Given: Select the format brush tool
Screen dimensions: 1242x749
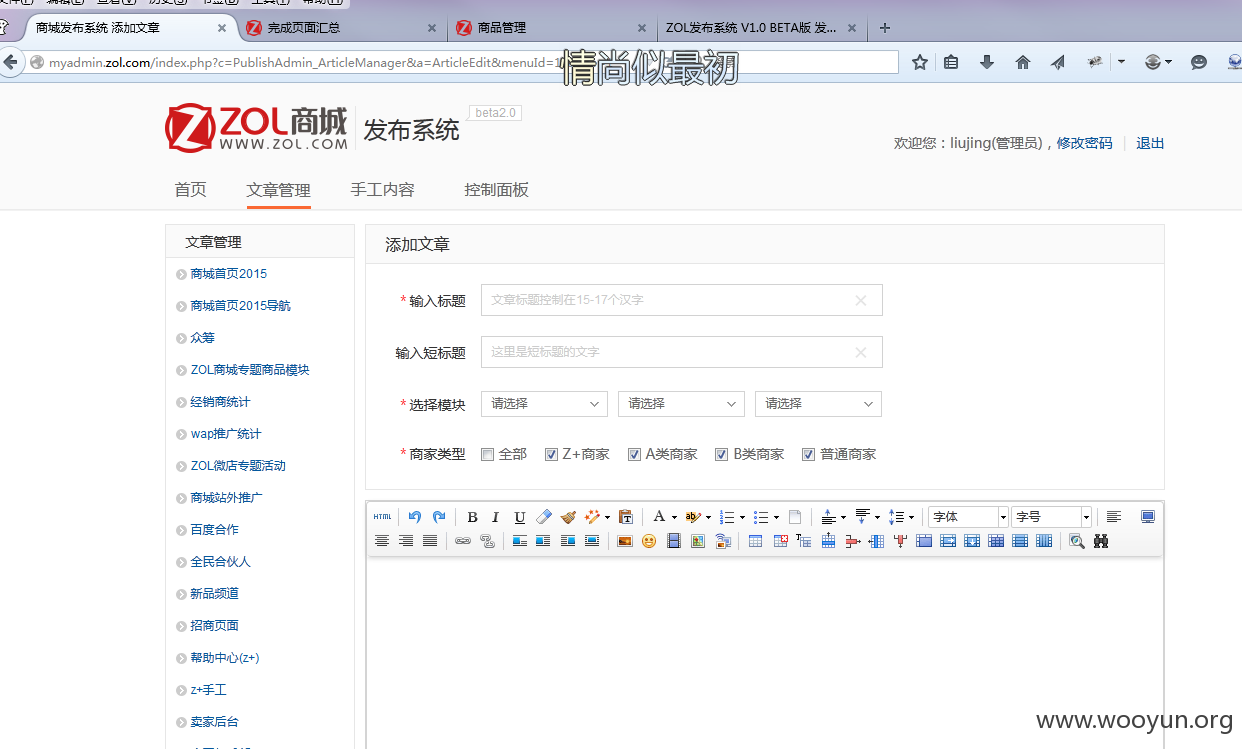Looking at the screenshot, I should (568, 517).
